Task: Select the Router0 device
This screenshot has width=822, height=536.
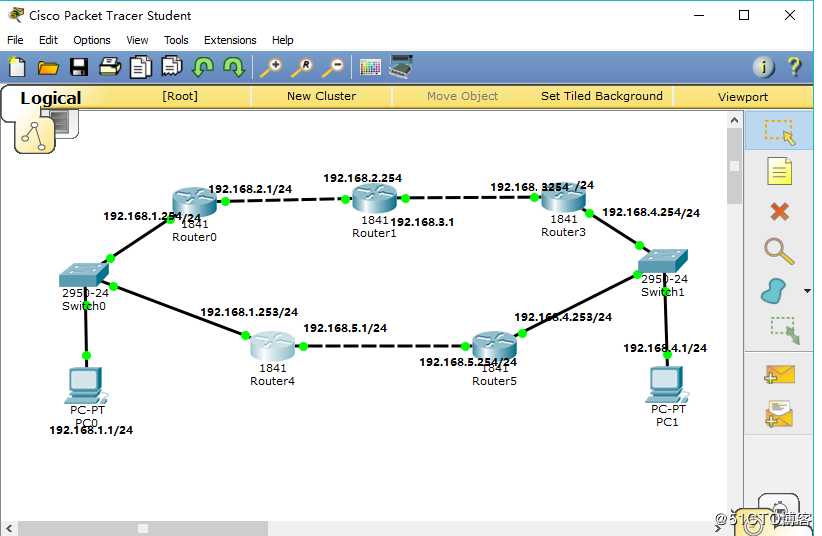Action: tap(194, 202)
